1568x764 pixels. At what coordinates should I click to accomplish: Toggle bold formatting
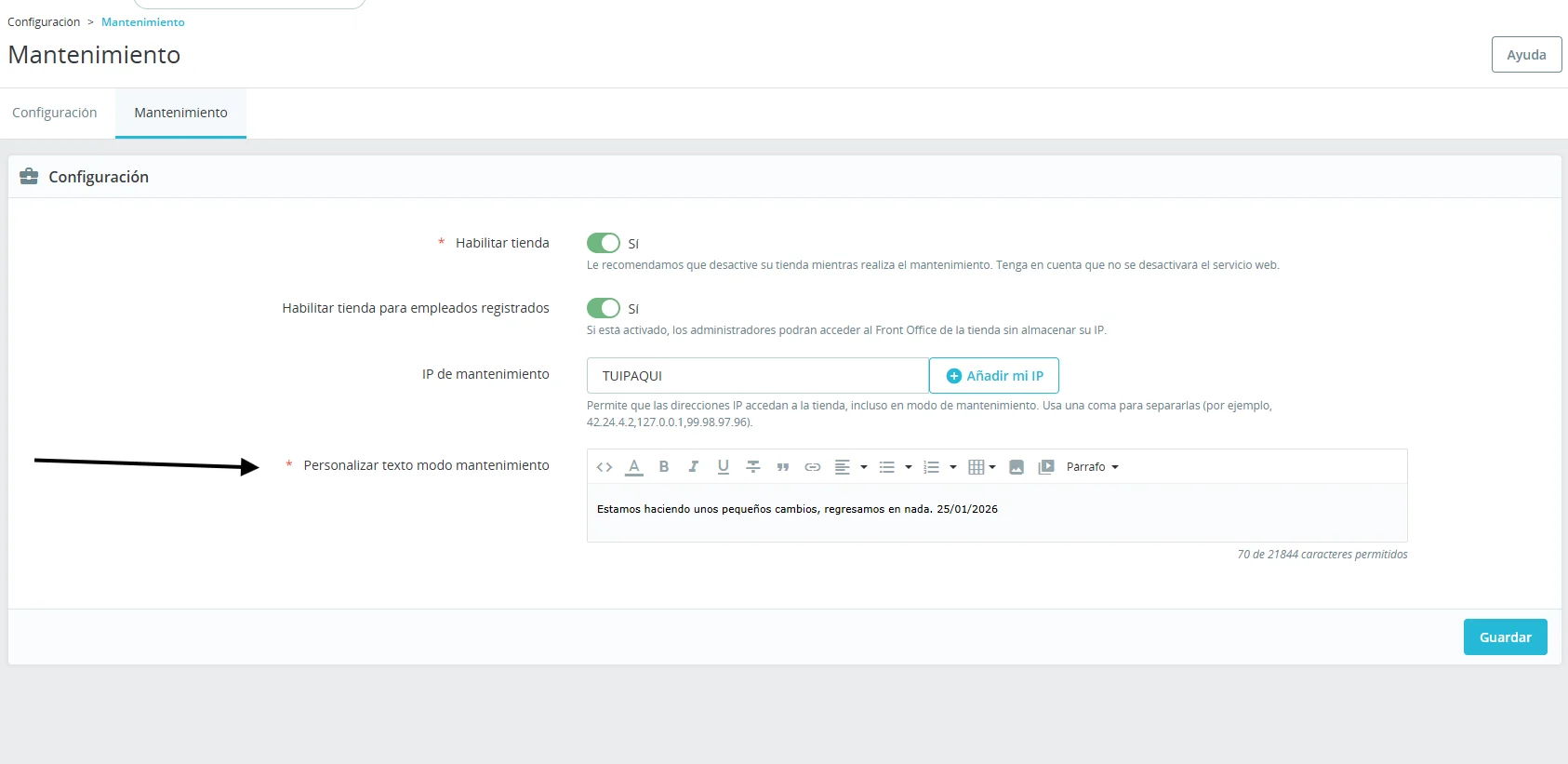click(664, 467)
